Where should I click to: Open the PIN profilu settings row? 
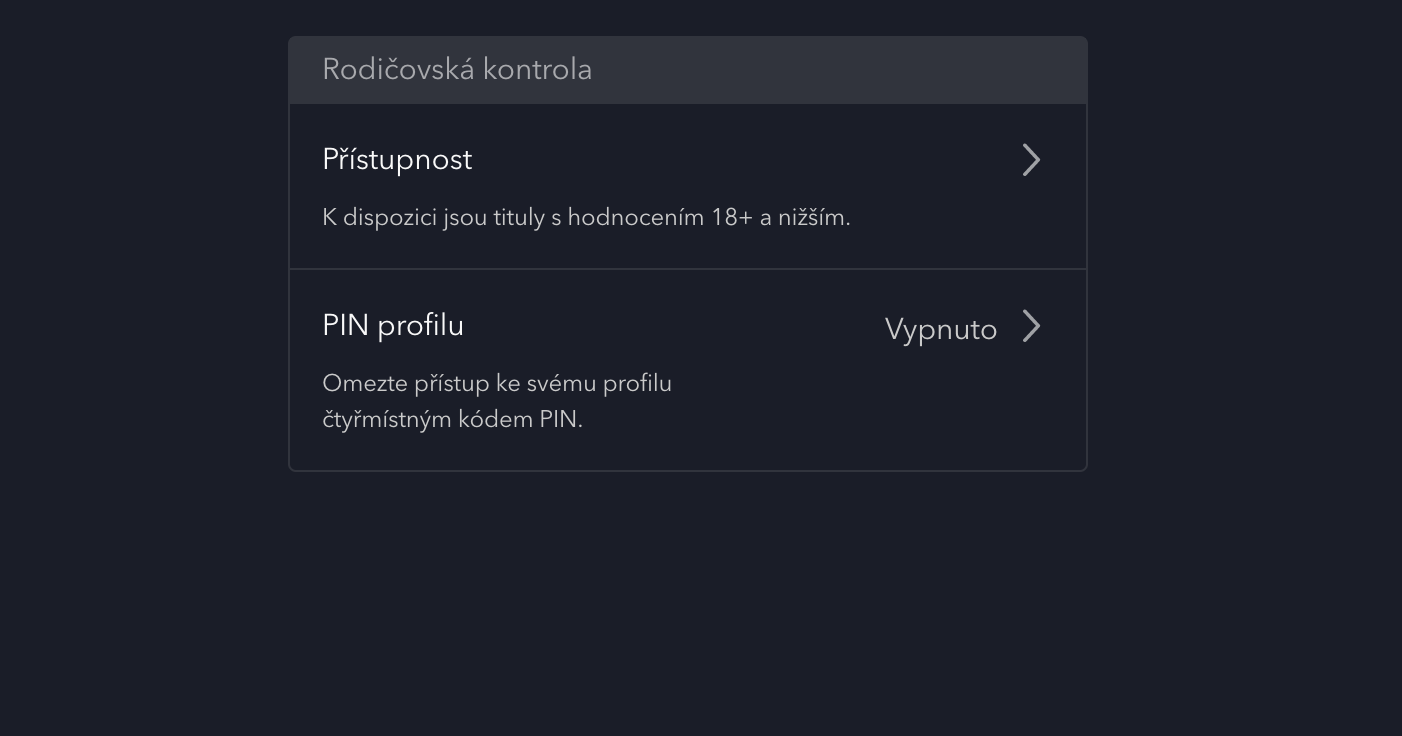(687, 369)
